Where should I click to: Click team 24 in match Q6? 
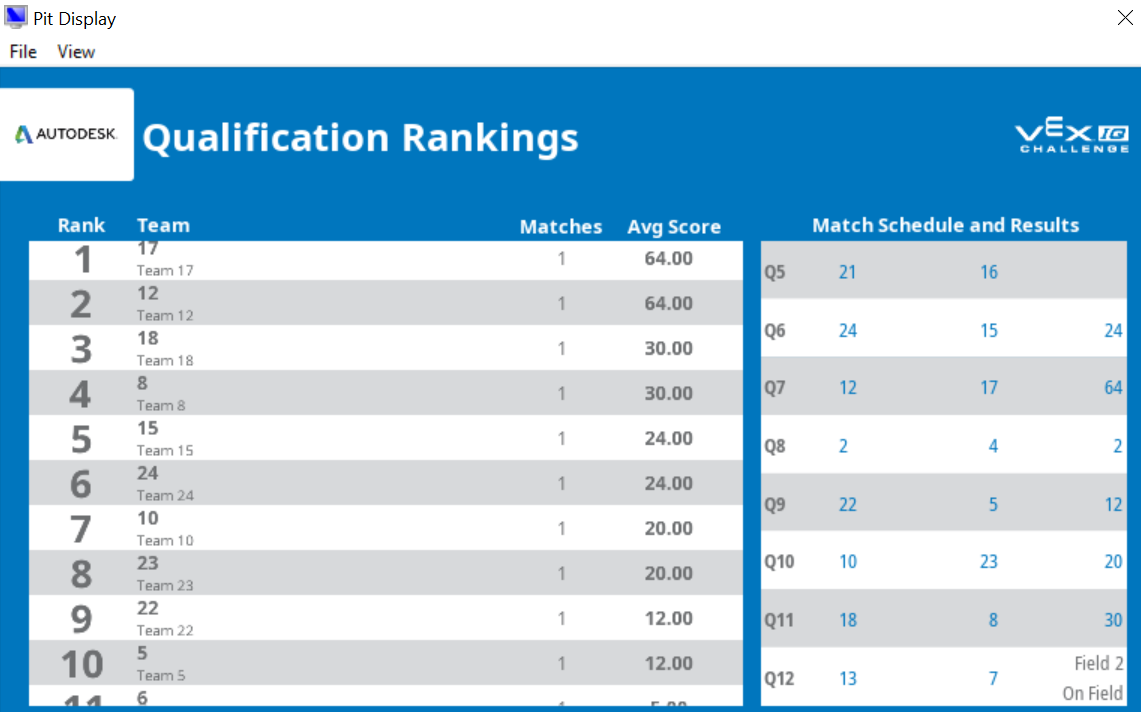[847, 329]
